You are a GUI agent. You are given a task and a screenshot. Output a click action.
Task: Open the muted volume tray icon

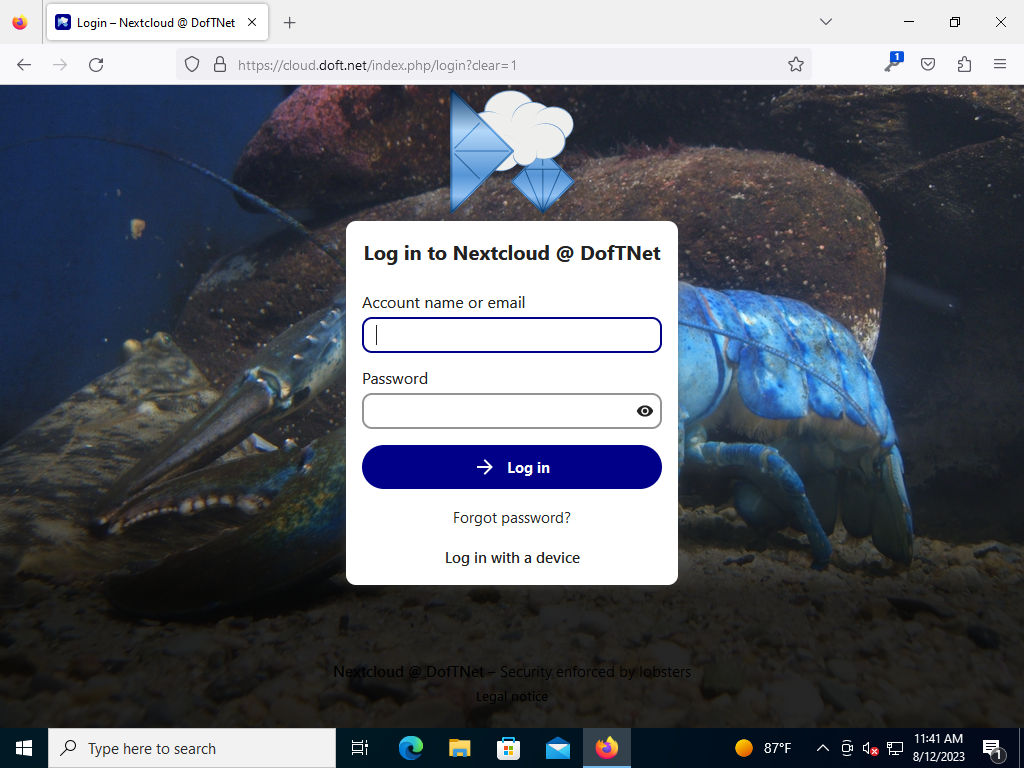tap(871, 748)
